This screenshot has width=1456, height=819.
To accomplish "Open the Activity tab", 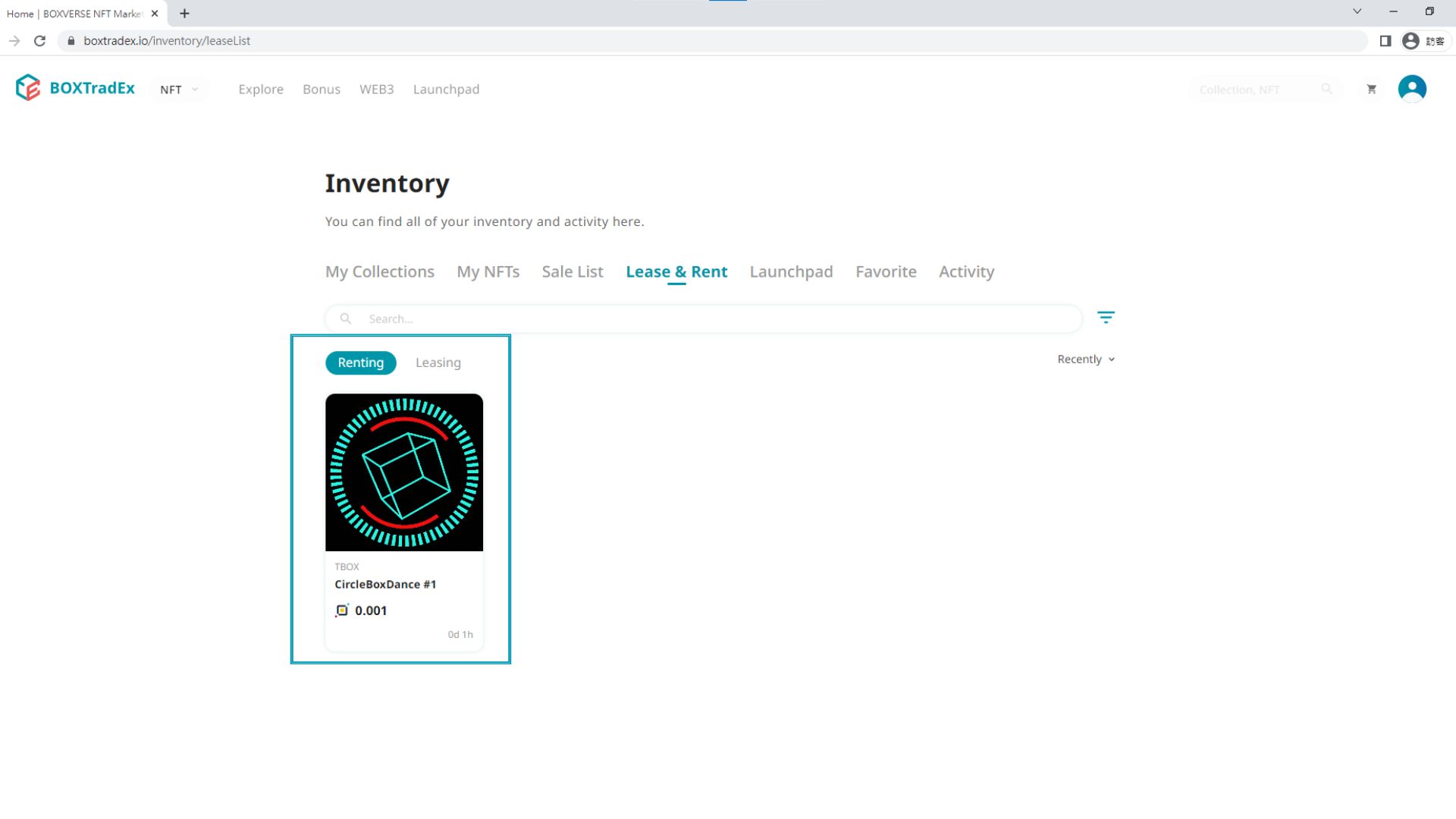I will coord(966,271).
